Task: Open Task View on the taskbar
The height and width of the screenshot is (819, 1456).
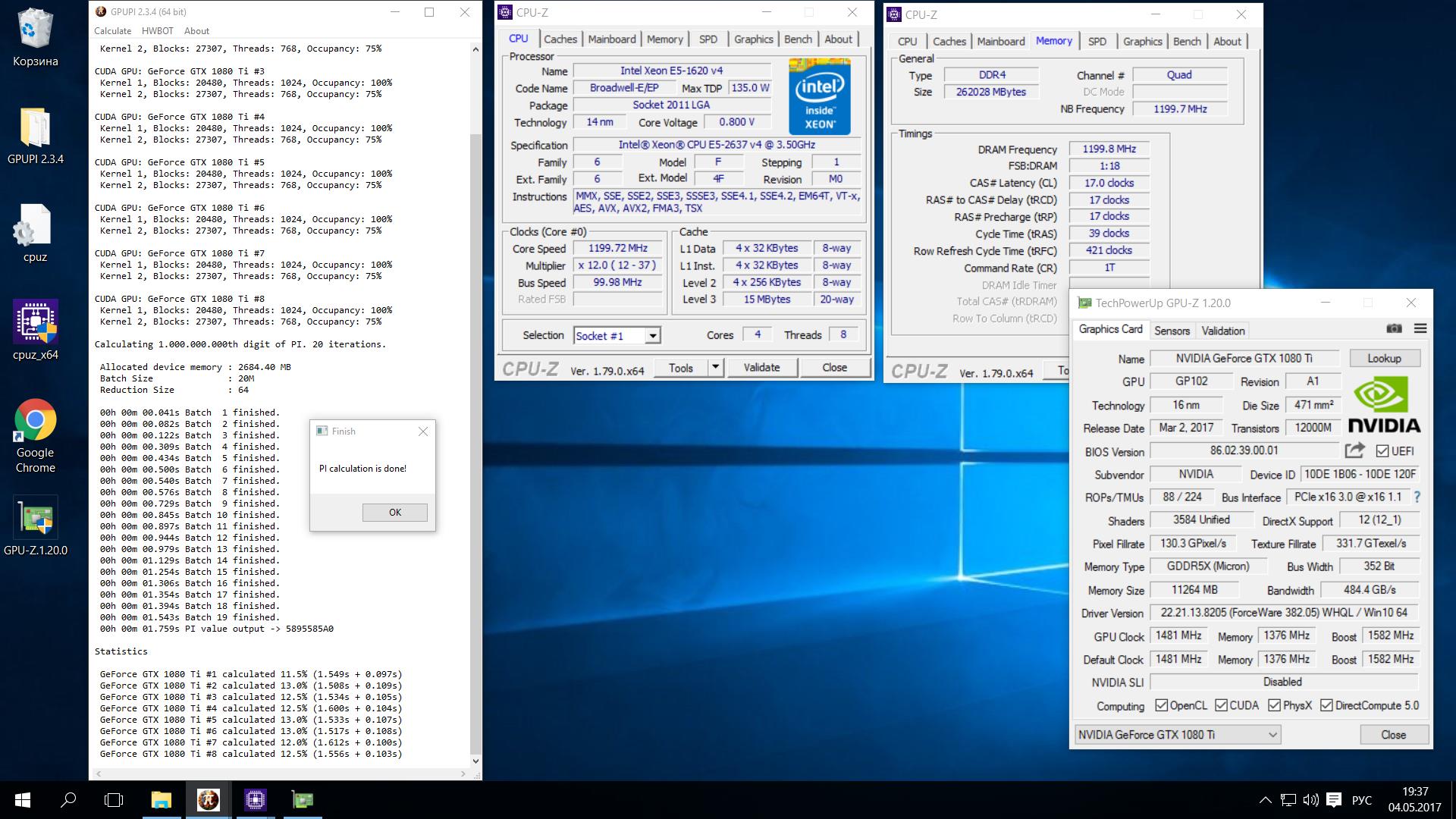Action: coord(114,800)
